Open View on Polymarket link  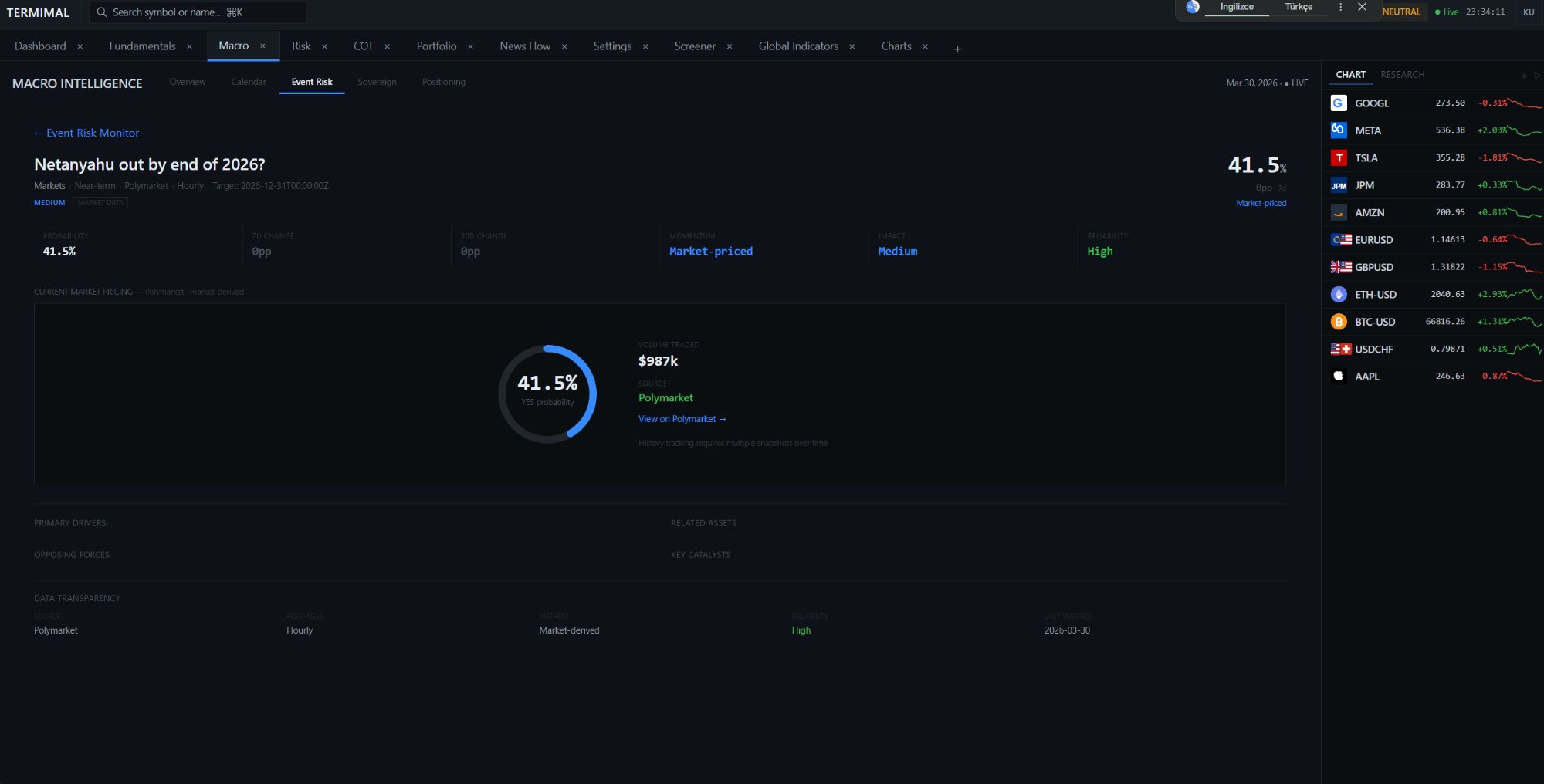point(682,419)
